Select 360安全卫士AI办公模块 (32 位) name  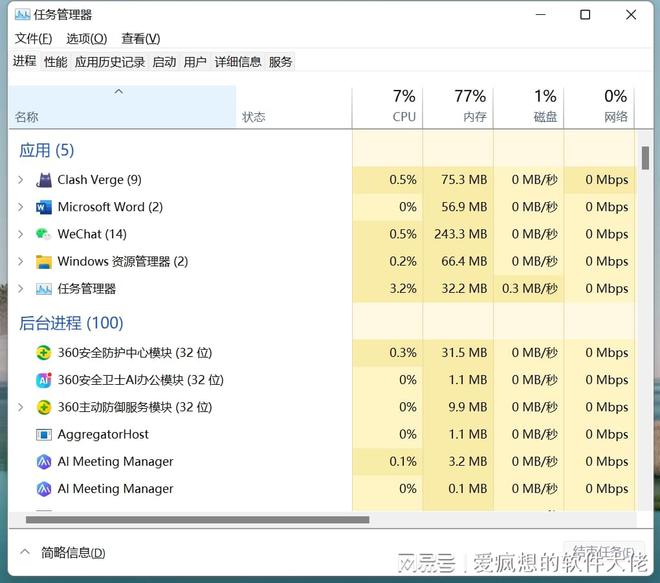(x=141, y=380)
